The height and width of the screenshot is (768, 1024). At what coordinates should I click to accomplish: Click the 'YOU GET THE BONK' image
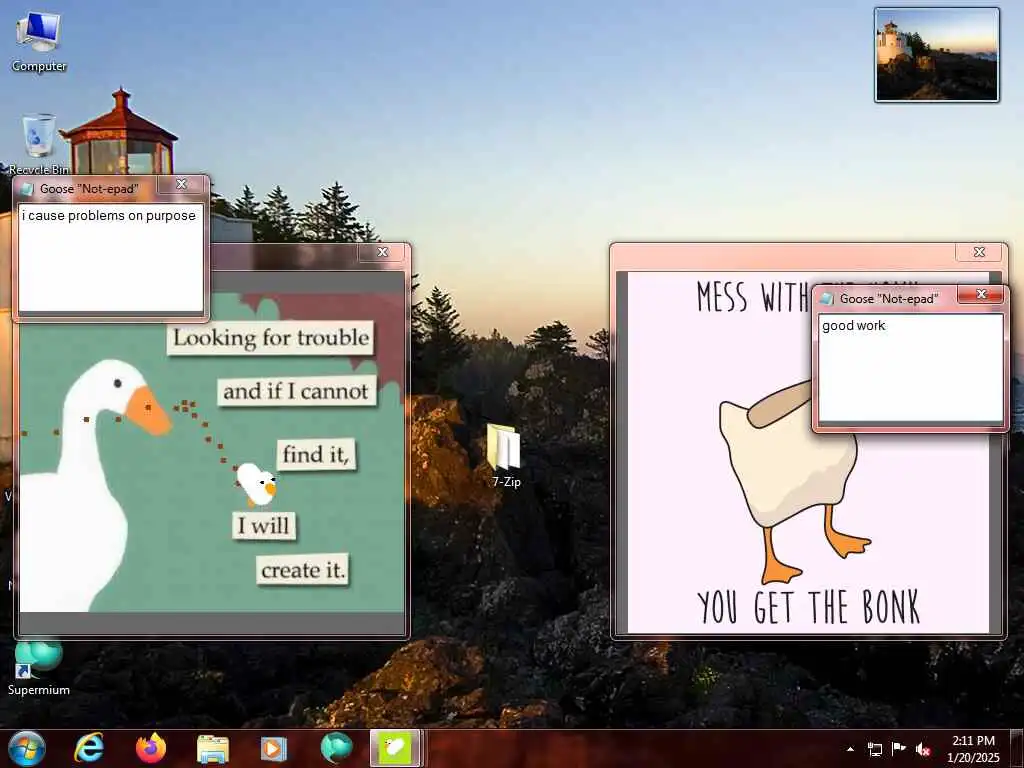pos(808,452)
